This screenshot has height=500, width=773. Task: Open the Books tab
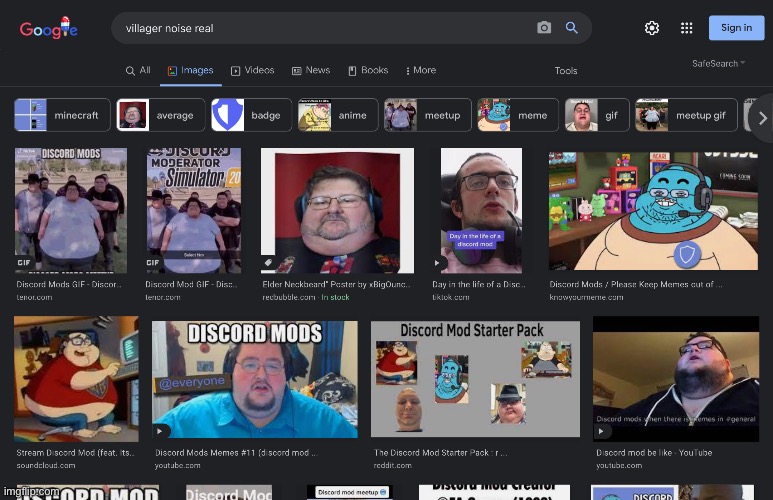pyautogui.click(x=368, y=71)
